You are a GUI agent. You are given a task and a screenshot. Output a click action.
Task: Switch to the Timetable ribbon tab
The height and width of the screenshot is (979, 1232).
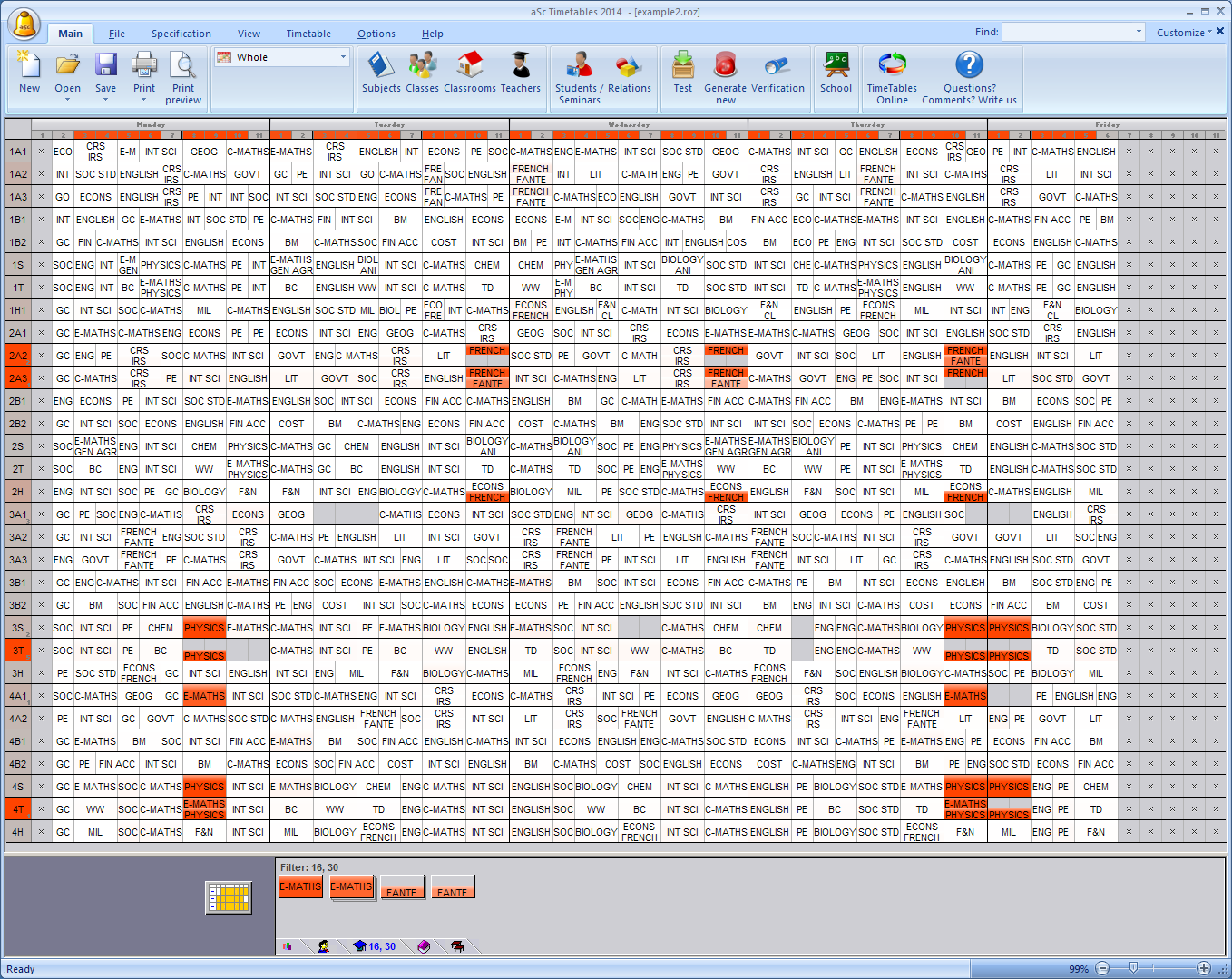click(308, 34)
